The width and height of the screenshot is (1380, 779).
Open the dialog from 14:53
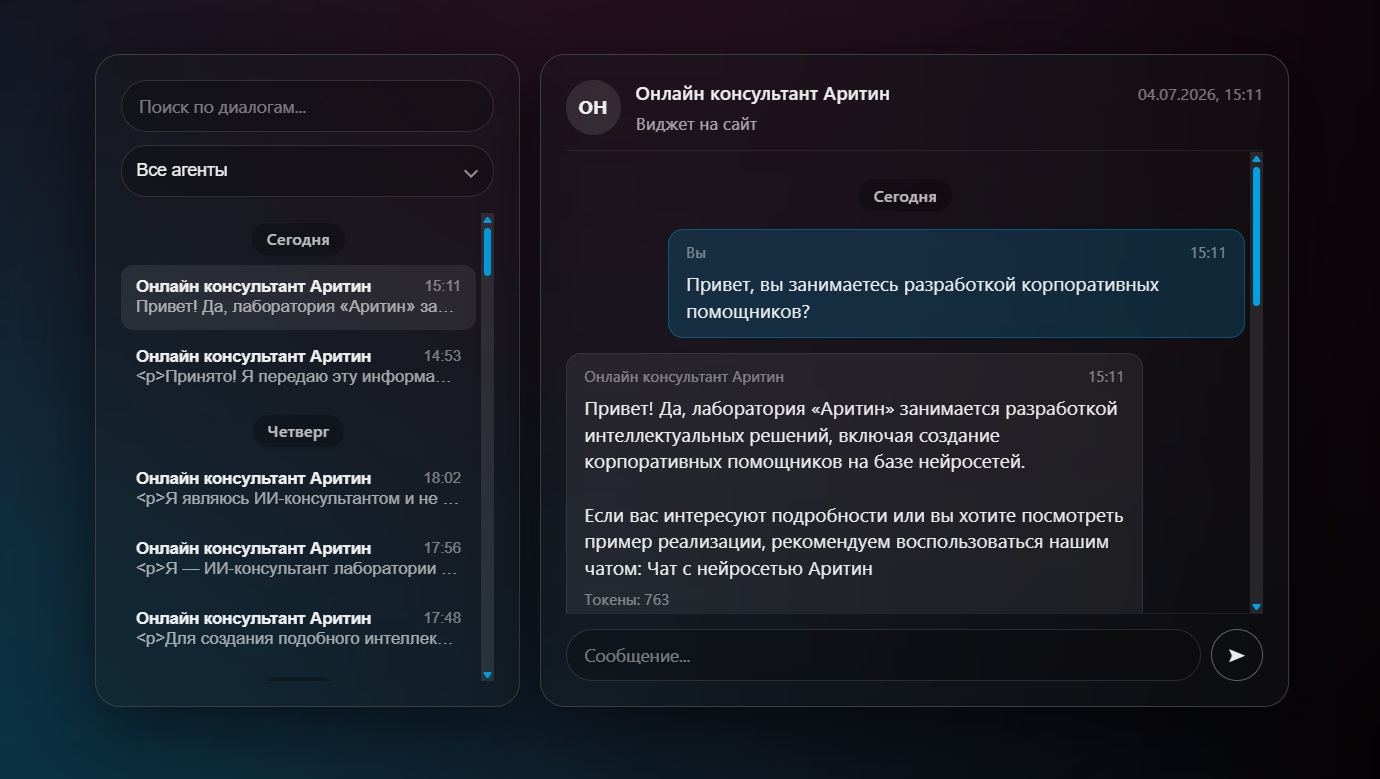(298, 367)
